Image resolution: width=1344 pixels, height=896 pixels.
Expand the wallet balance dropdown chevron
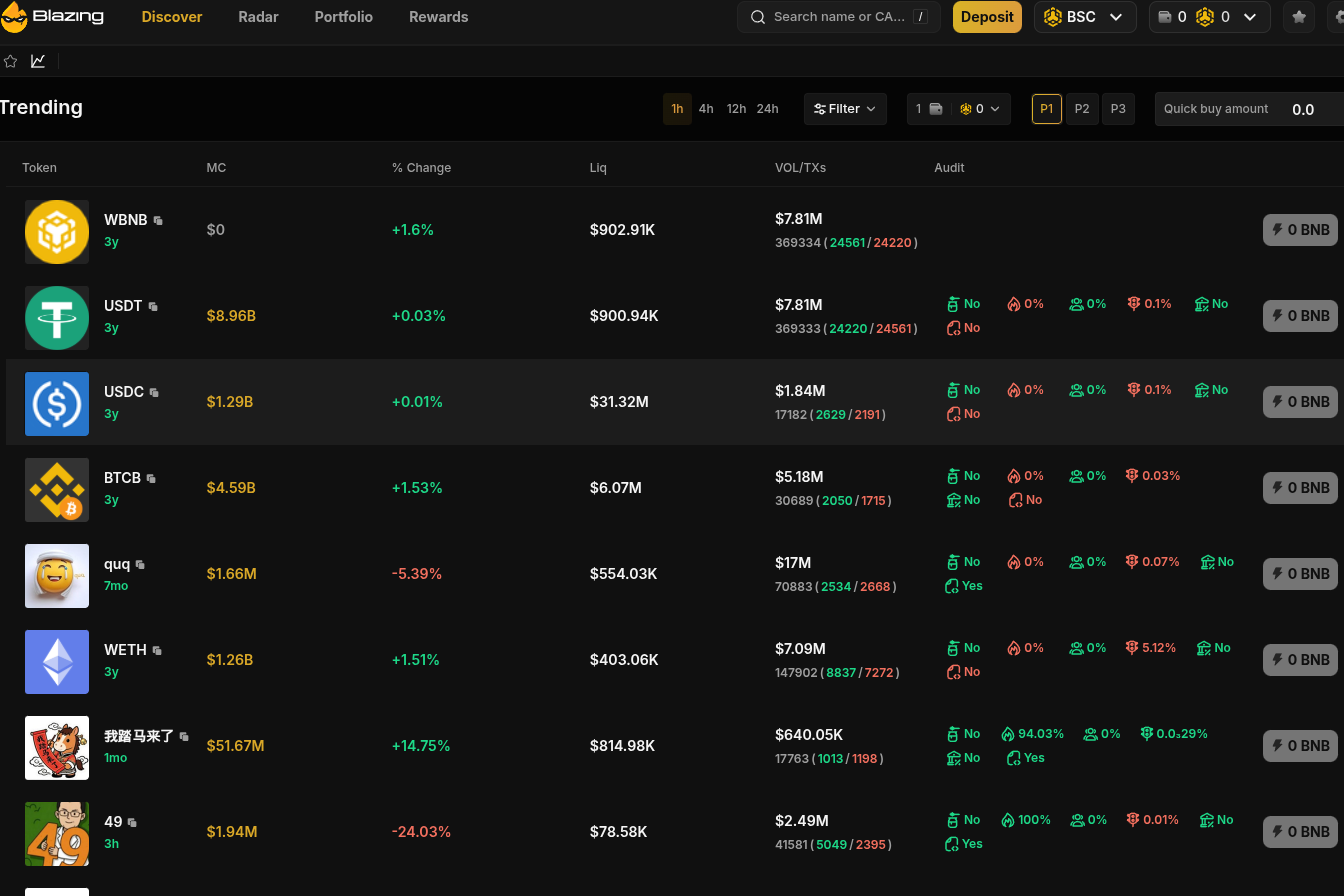click(1248, 17)
